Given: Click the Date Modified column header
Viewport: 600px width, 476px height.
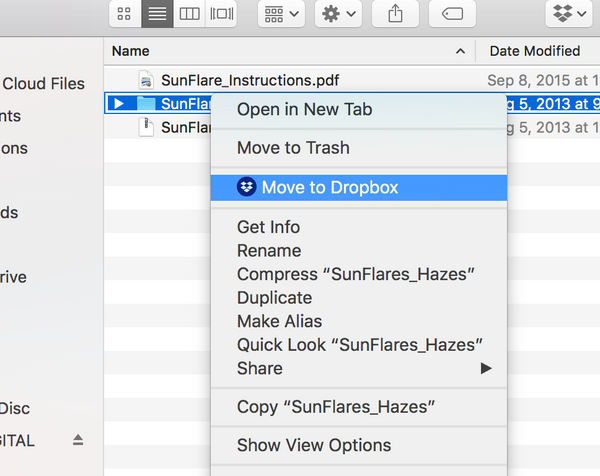Looking at the screenshot, I should (534, 50).
